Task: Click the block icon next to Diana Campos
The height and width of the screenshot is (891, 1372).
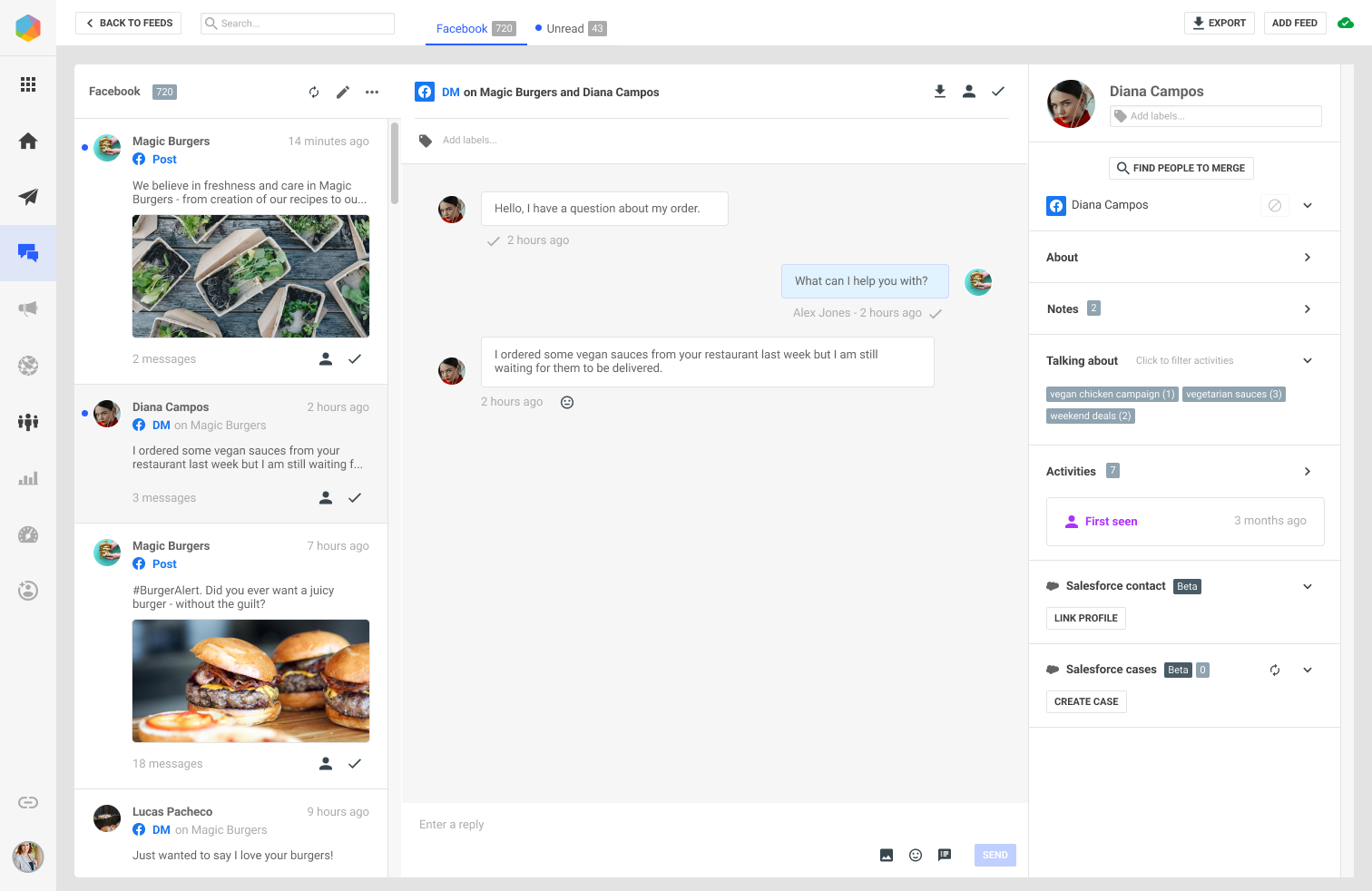Action: coord(1275,206)
